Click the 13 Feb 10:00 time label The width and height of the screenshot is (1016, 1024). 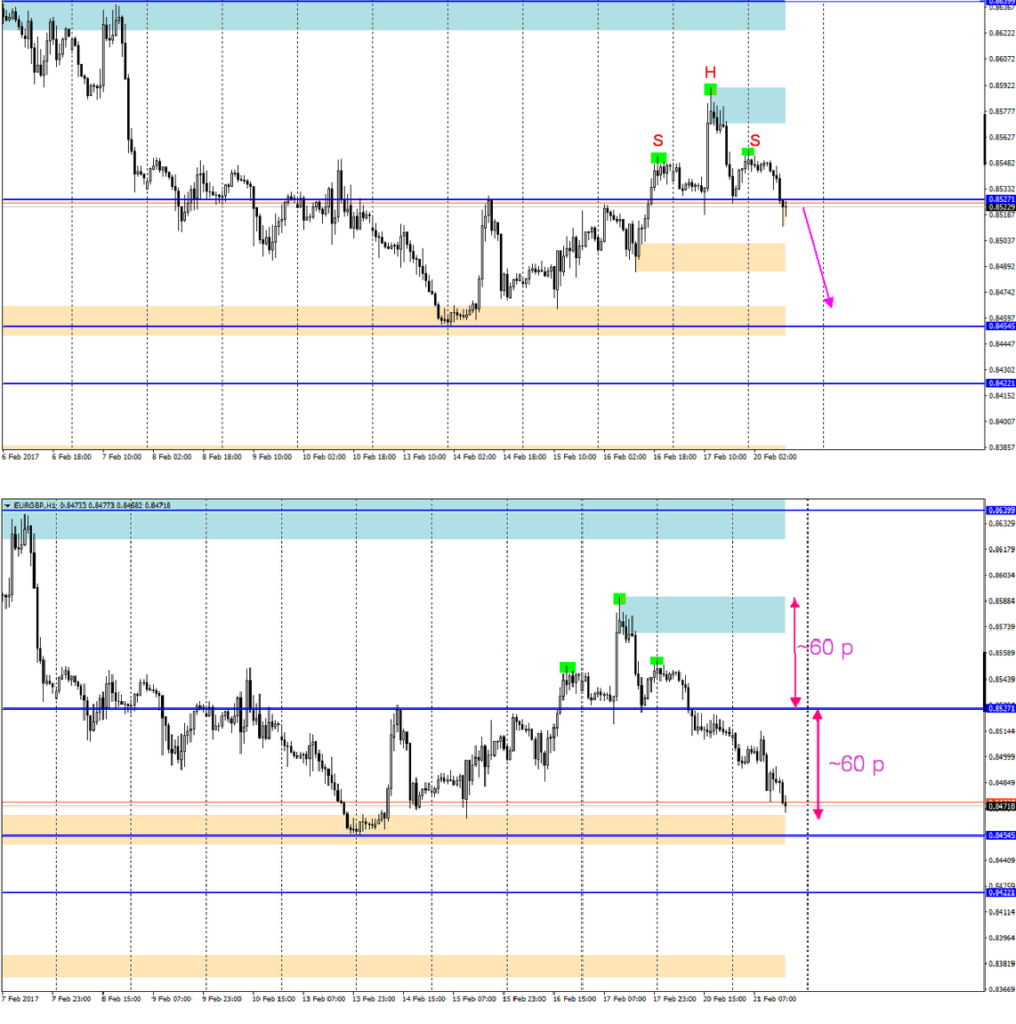pyautogui.click(x=424, y=456)
